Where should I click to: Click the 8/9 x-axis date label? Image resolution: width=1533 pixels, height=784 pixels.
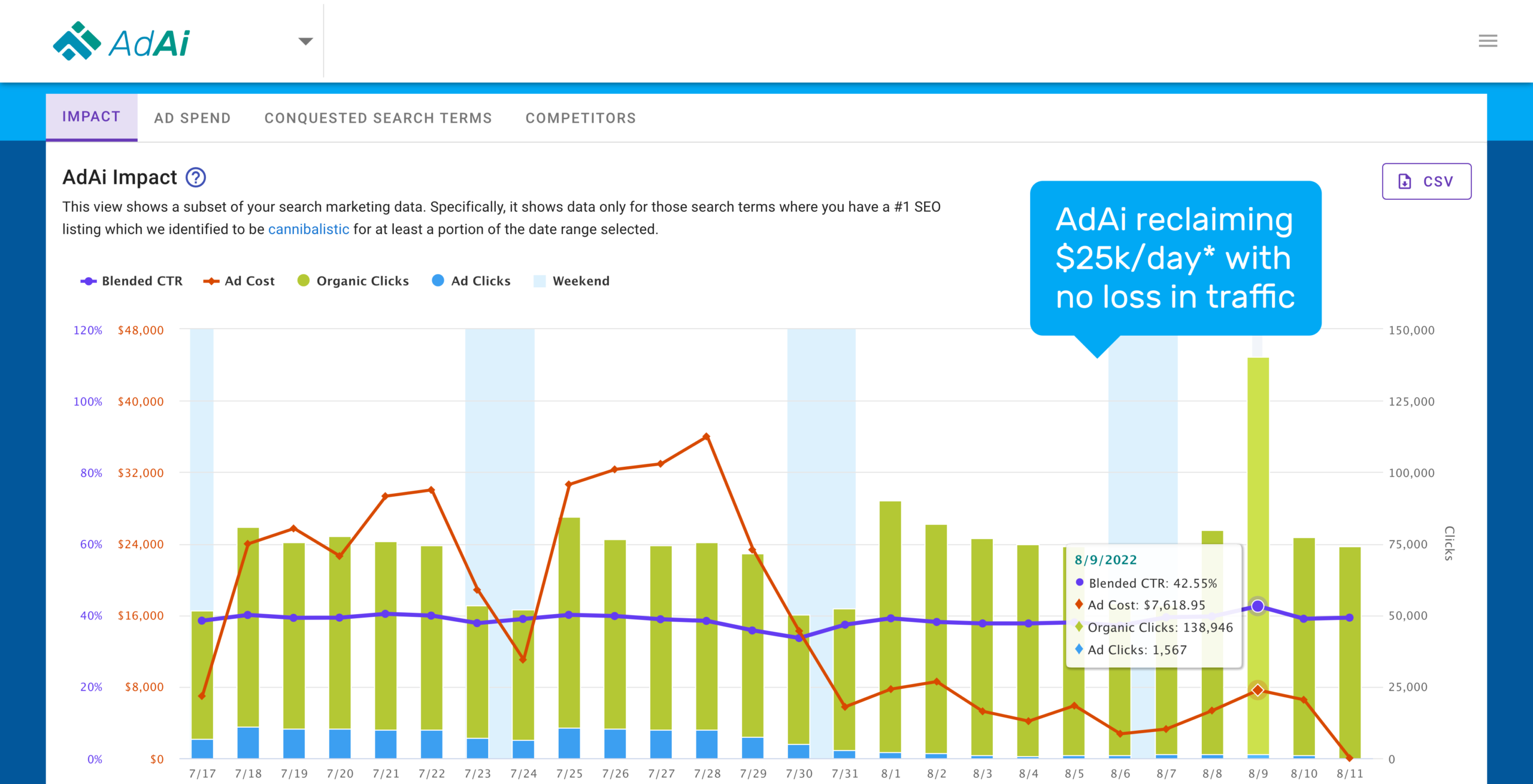1258,773
